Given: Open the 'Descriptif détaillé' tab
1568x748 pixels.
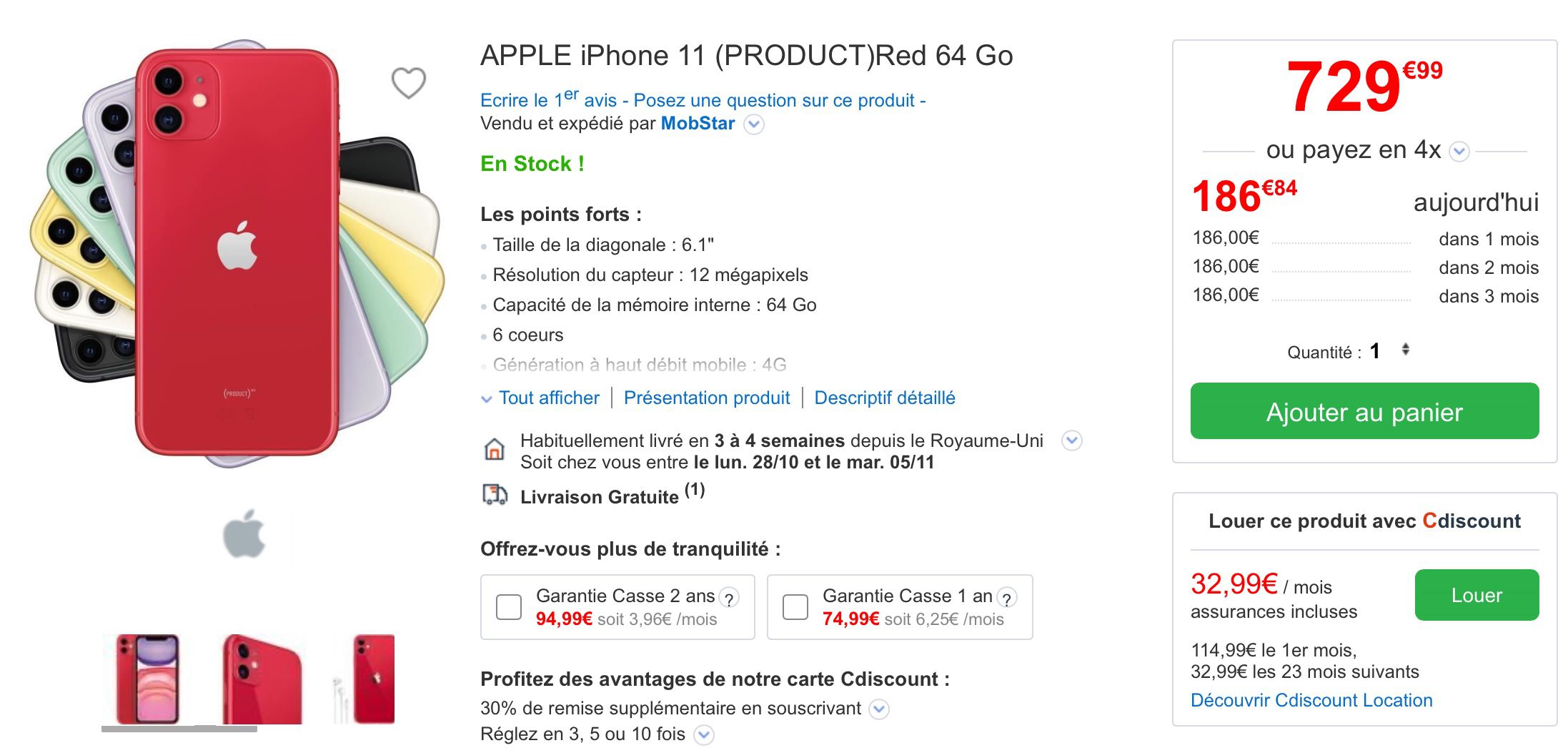Looking at the screenshot, I should [x=884, y=398].
